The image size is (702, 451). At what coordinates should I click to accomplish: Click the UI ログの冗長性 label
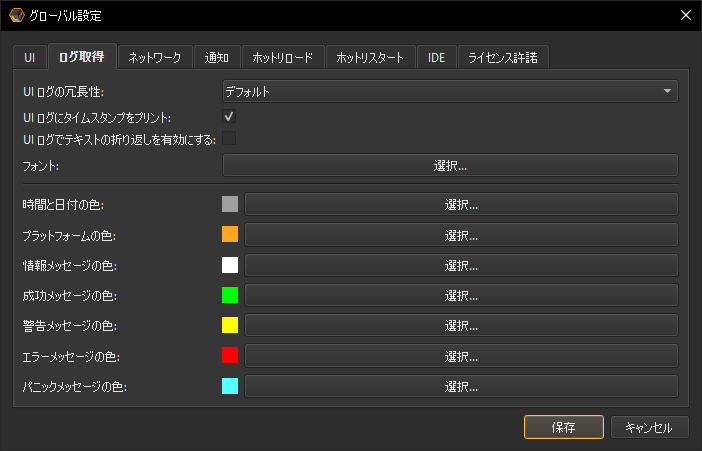pos(63,92)
